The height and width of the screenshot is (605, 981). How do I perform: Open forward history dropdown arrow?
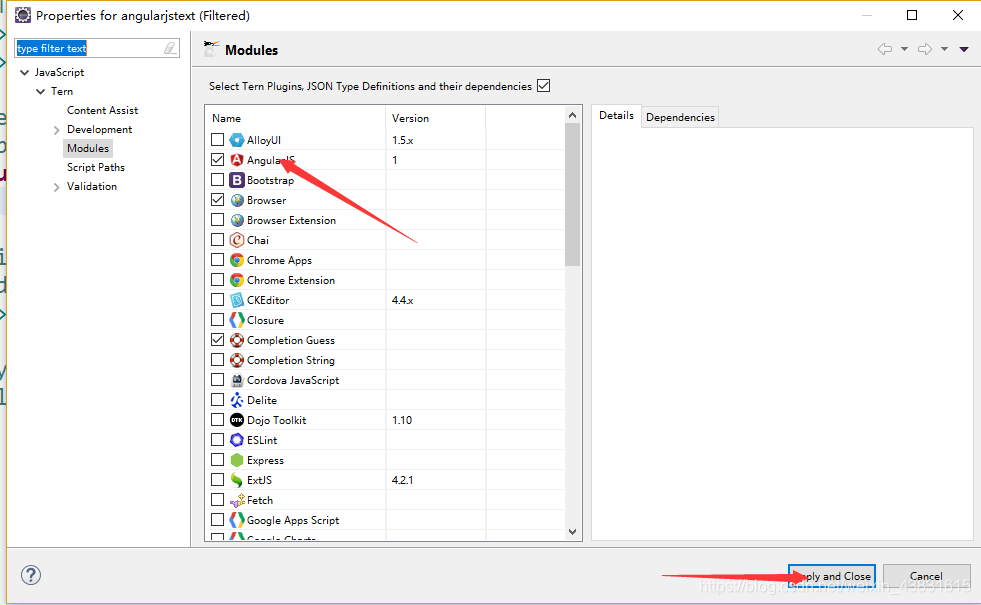944,49
